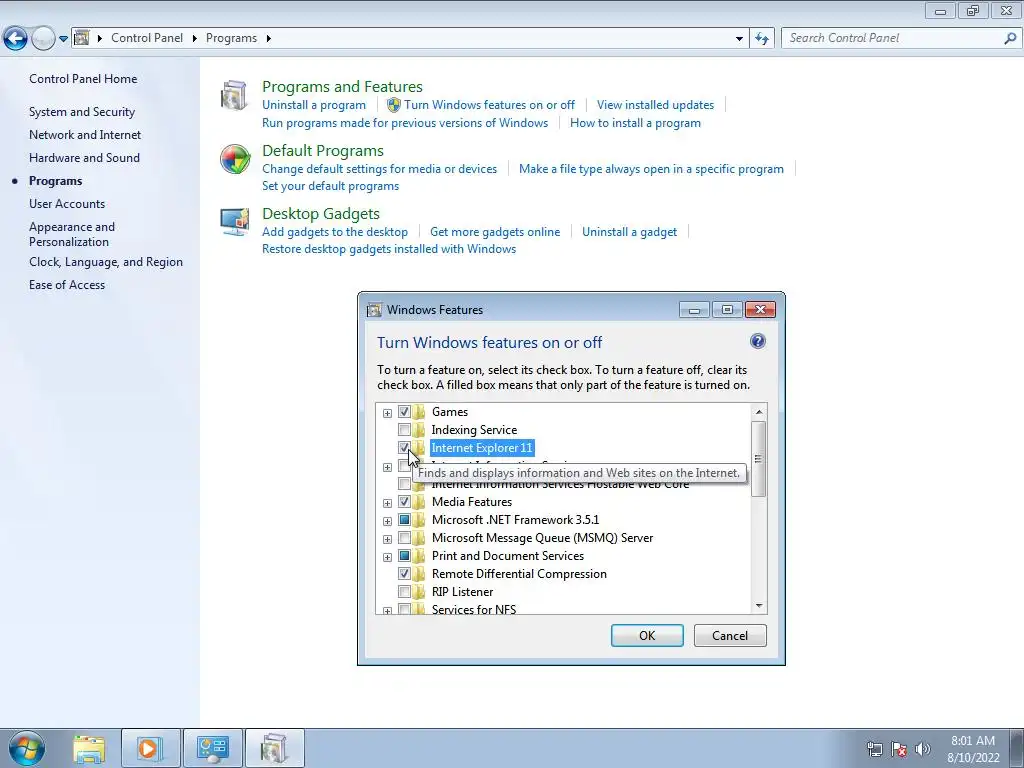
Task: Open User Accounts category
Action: [67, 204]
